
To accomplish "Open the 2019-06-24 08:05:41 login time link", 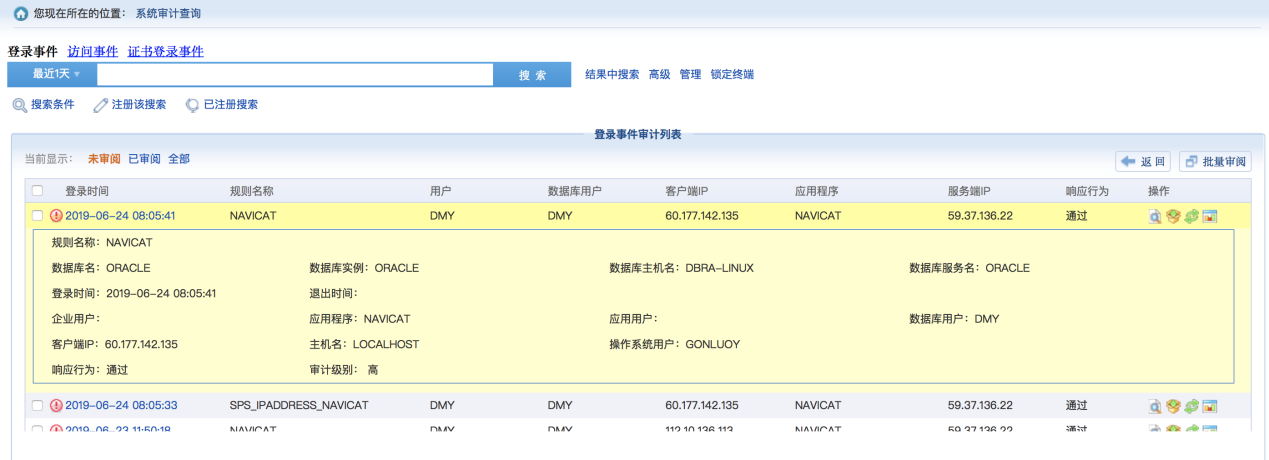I will (121, 215).
